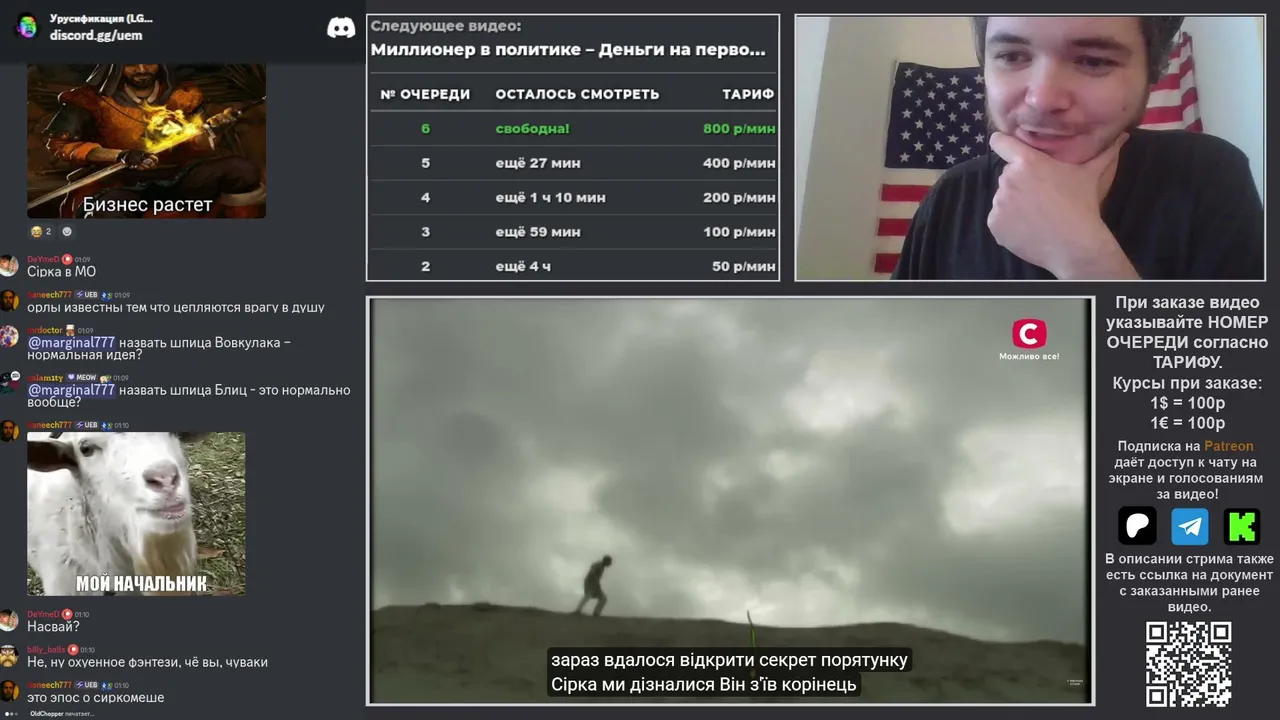
Task: Click the avatar beside the Вовкулака message
Action: coord(9,337)
